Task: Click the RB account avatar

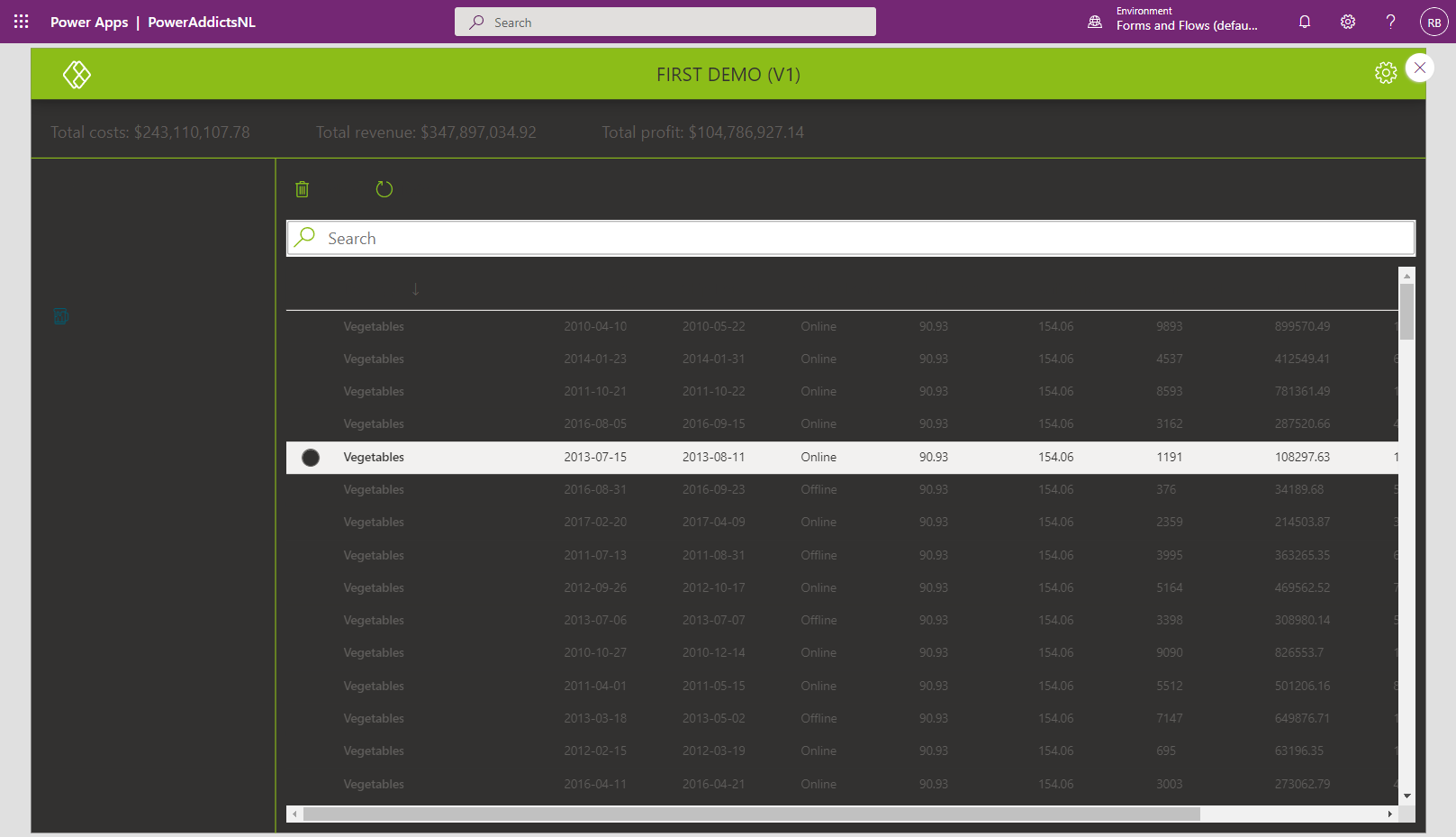Action: tap(1433, 21)
